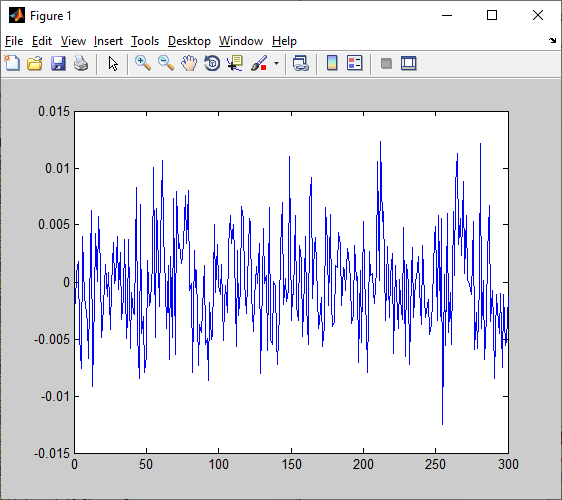Viewport: 562px width, 500px height.
Task: Insert a colorbar using the toolbar icon
Action: (x=332, y=63)
